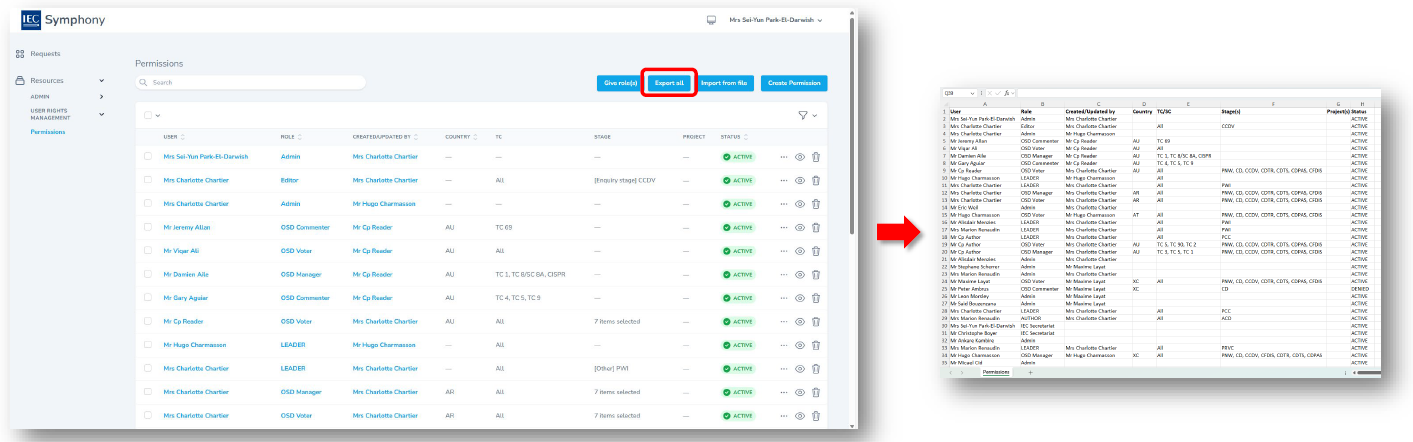The height and width of the screenshot is (442, 1413).
Task: Select the Permissions sheet tab in Excel
Action: pos(995,372)
